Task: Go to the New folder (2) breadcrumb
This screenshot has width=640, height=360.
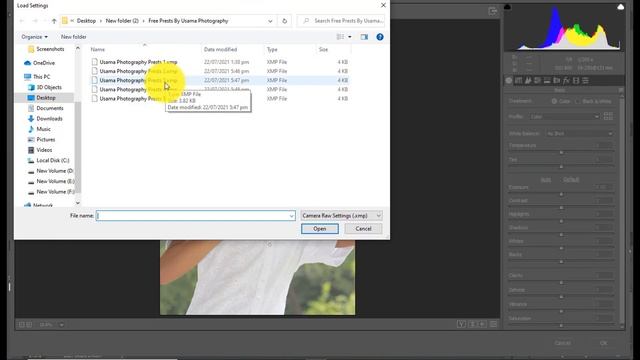Action: pos(122,21)
